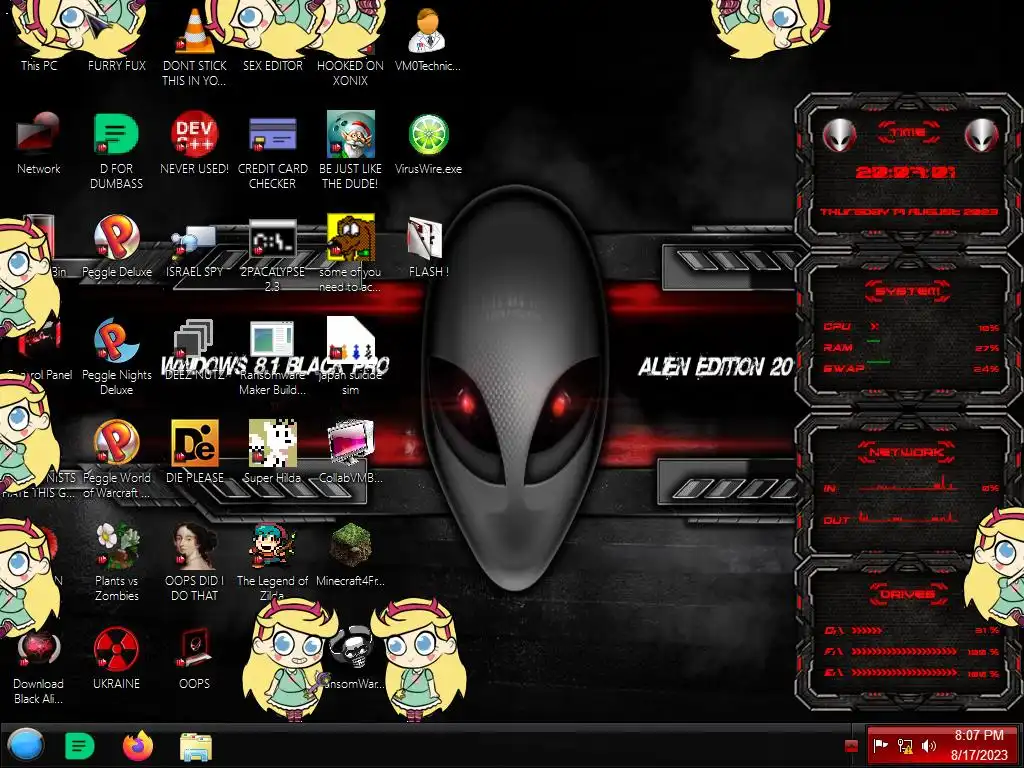
Task: Click the SYSTEM gadget header
Action: pyautogui.click(x=908, y=291)
